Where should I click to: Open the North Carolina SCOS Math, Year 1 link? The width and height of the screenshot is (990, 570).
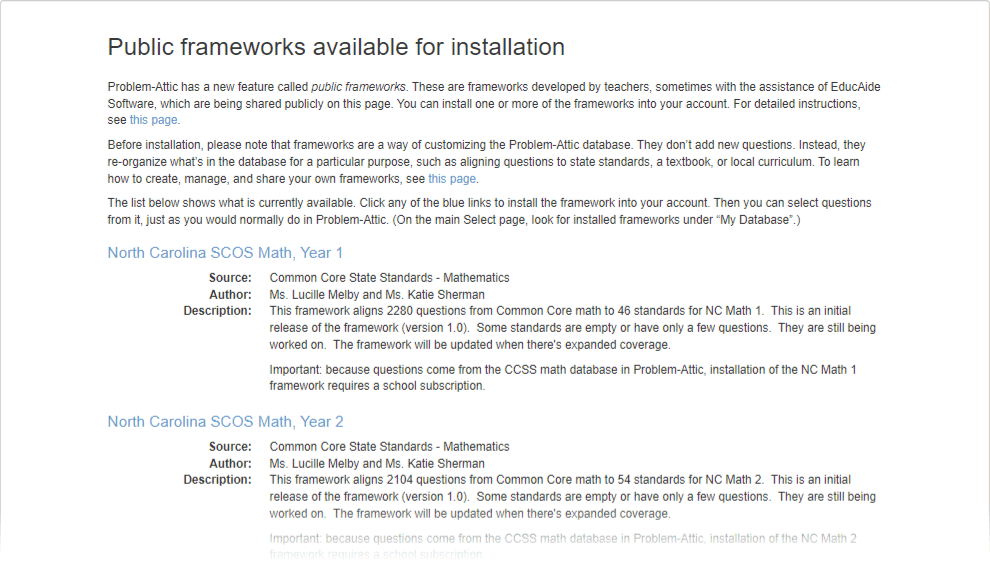(225, 253)
